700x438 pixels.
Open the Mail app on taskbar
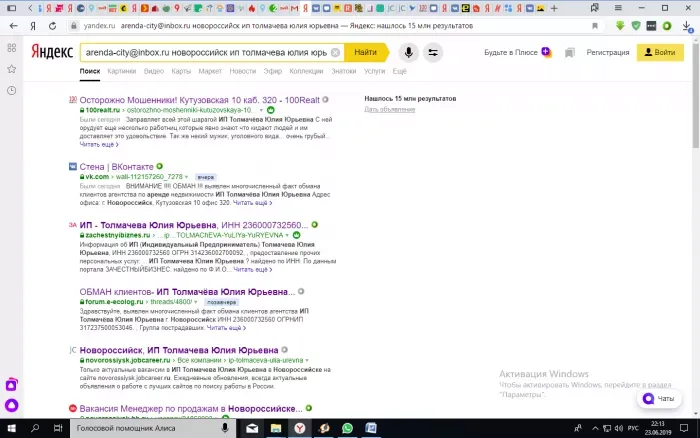click(x=252, y=428)
